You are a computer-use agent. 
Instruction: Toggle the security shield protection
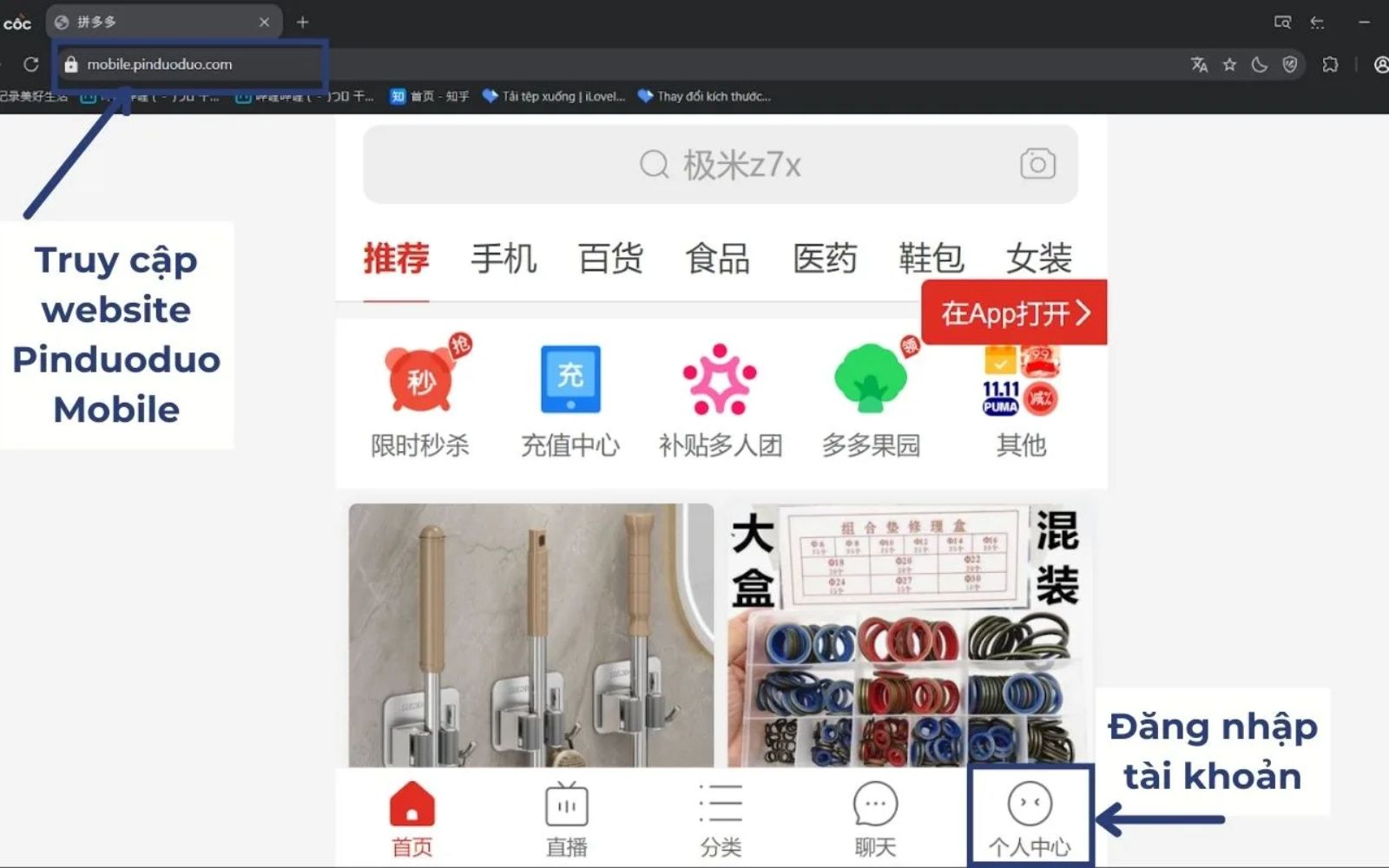[x=1291, y=64]
